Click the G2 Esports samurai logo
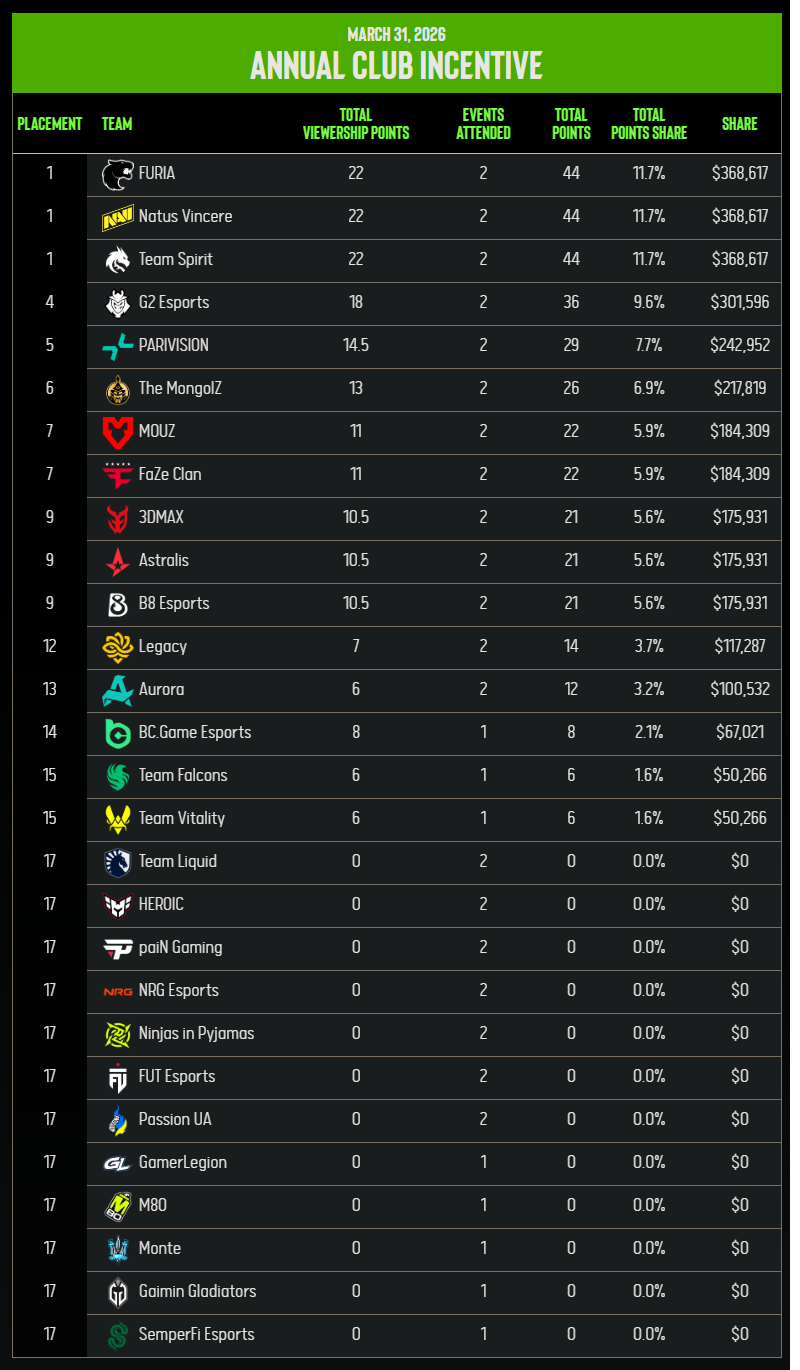 (117, 303)
